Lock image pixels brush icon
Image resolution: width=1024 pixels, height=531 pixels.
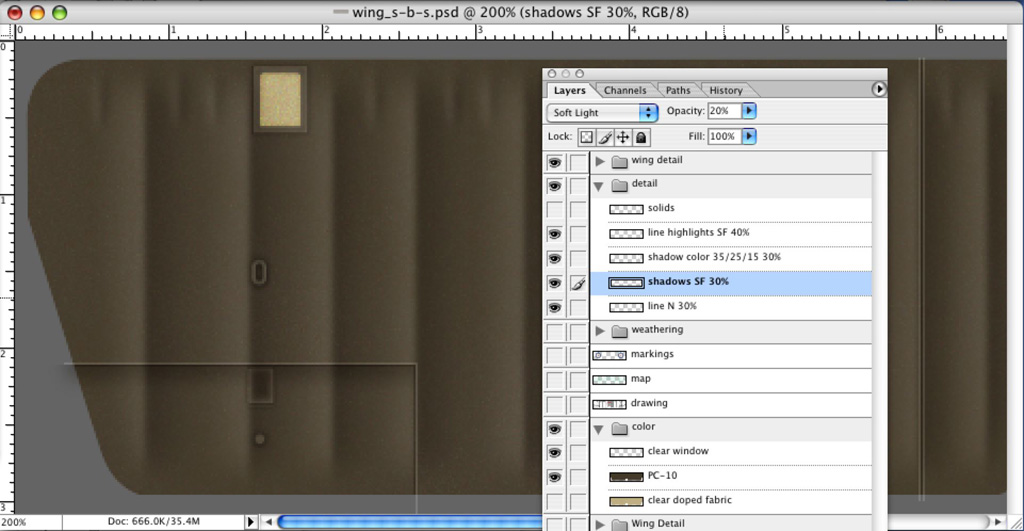605,137
